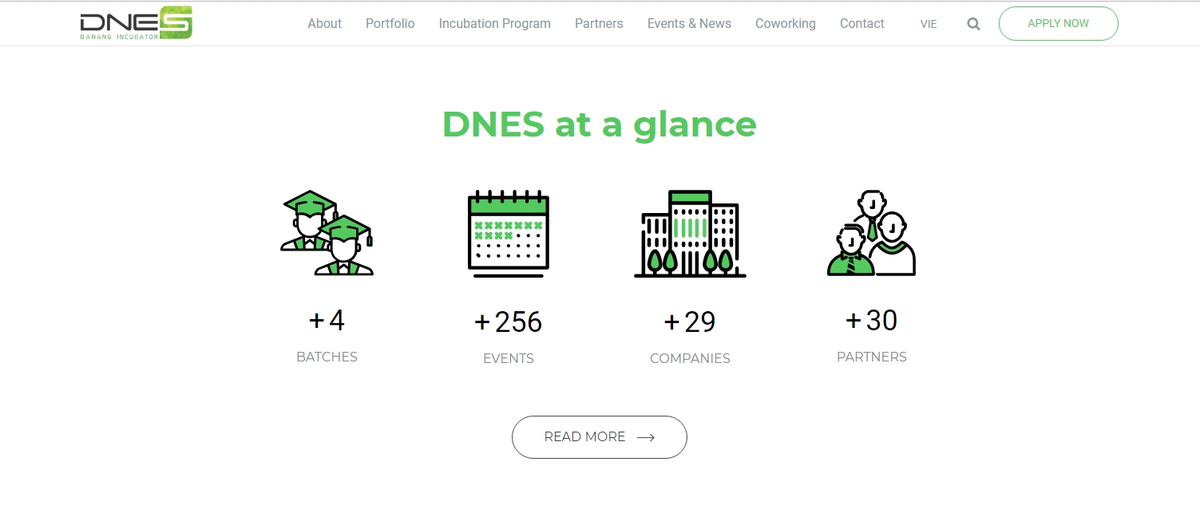
Task: Click the +29 companies counter
Action: click(690, 322)
